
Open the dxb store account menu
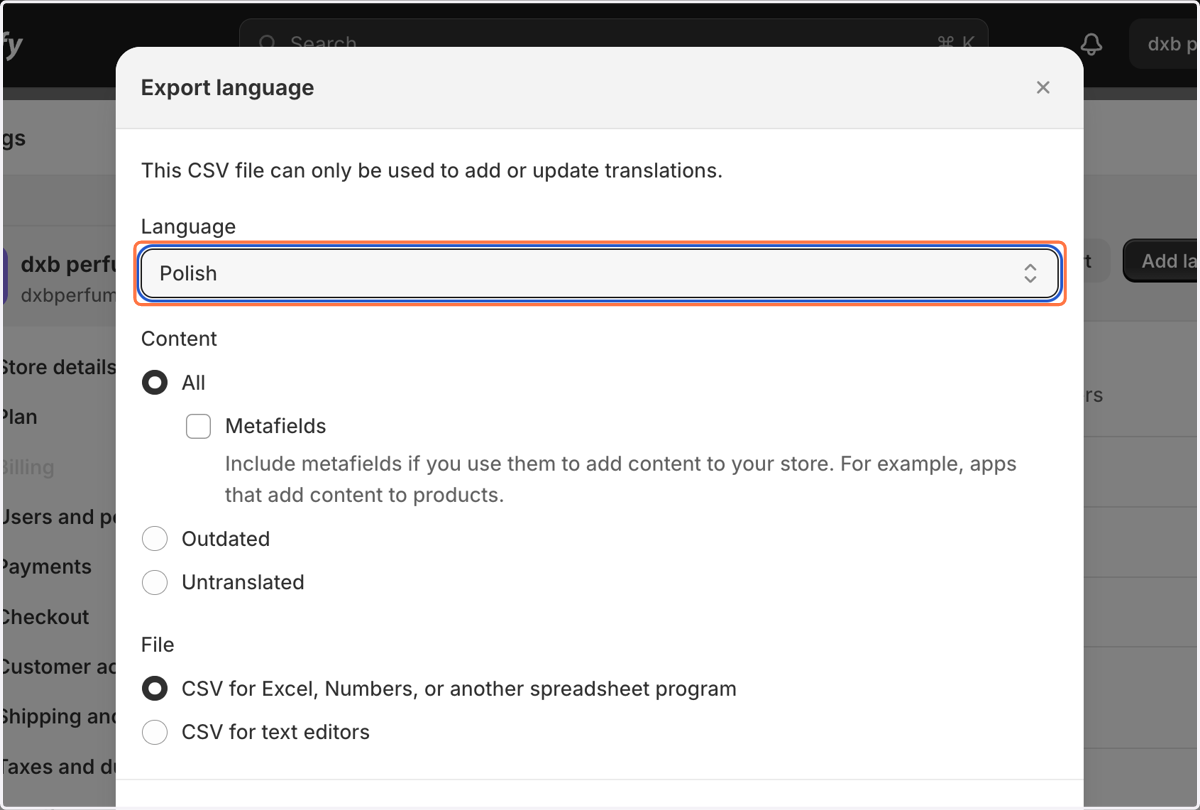[x=1164, y=44]
